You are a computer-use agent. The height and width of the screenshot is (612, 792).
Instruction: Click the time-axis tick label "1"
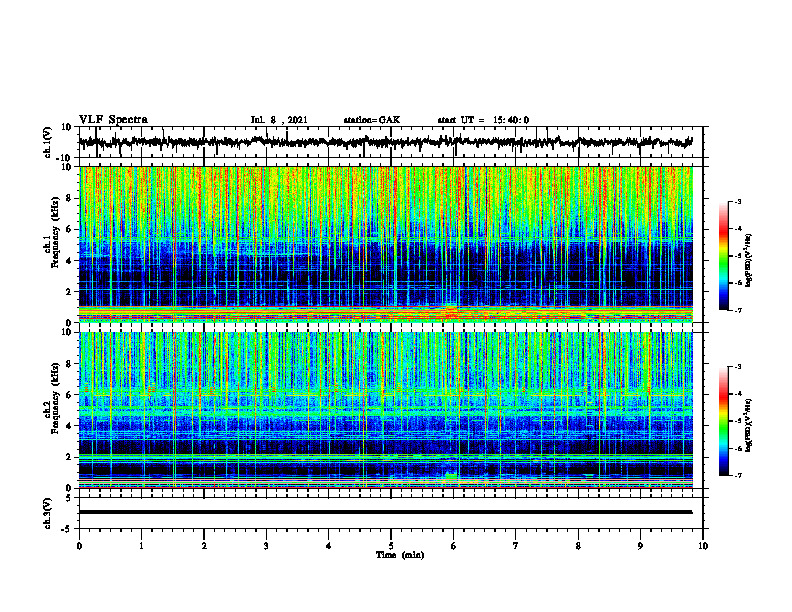141,546
